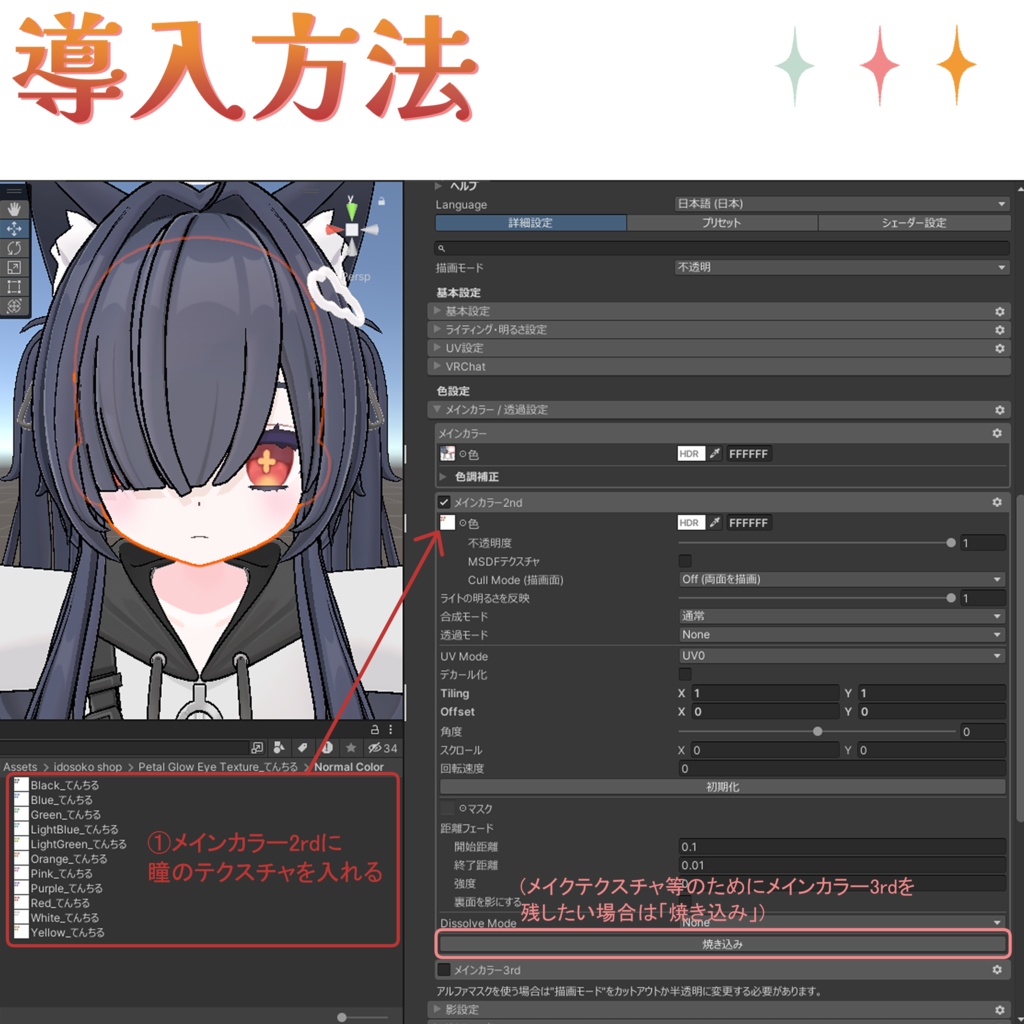Switch to the プリセット tab

click(722, 223)
